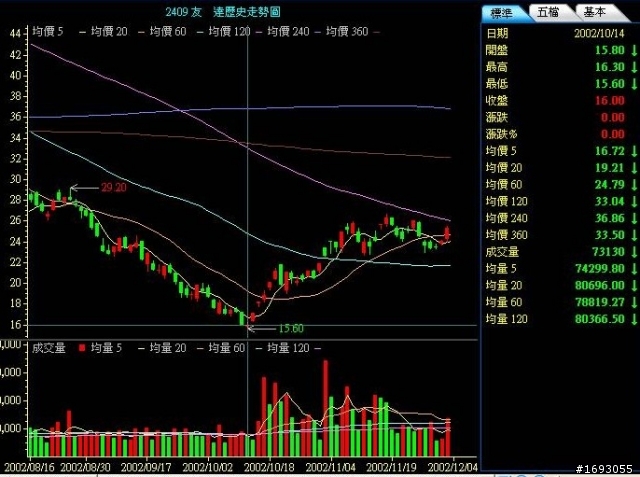Click the 均價 20 legend label
The height and width of the screenshot is (477, 640).
[109, 31]
